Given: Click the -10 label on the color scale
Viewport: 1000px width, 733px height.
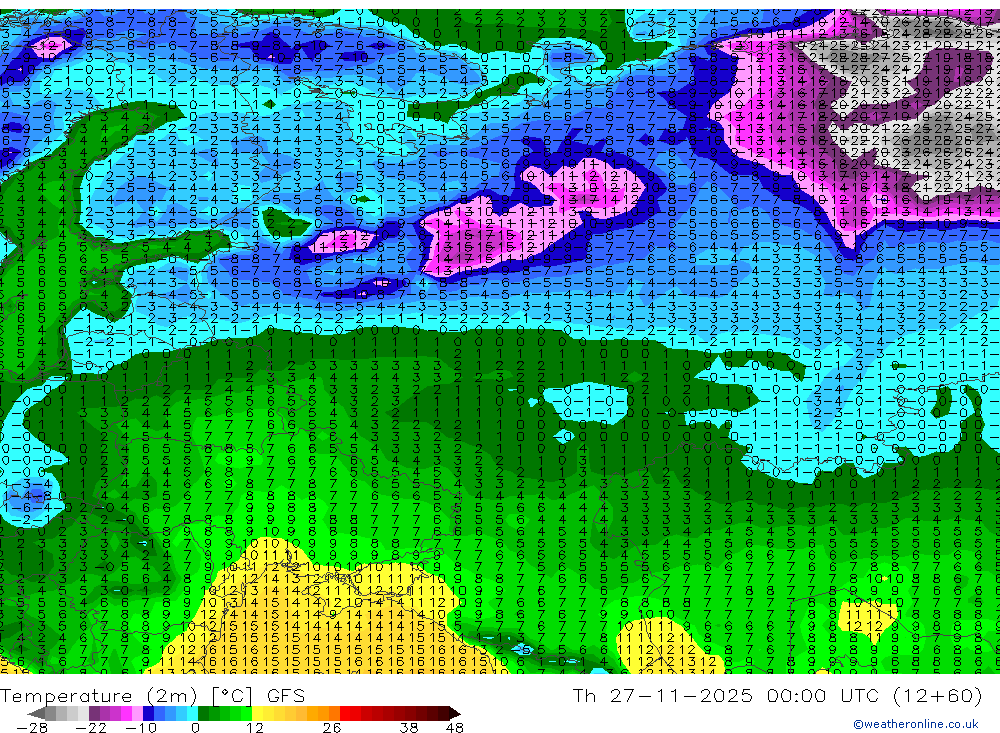Looking at the screenshot, I should point(140,727).
